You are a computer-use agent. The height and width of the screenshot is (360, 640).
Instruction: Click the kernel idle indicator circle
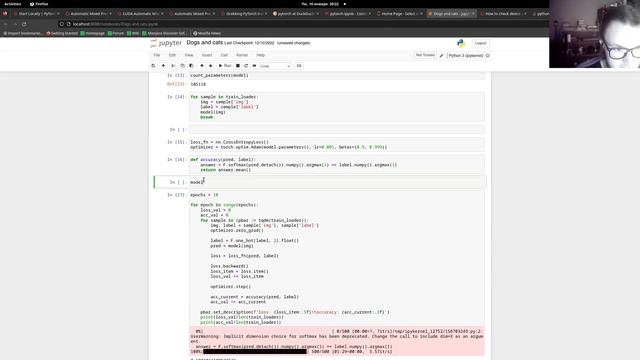pos(488,56)
